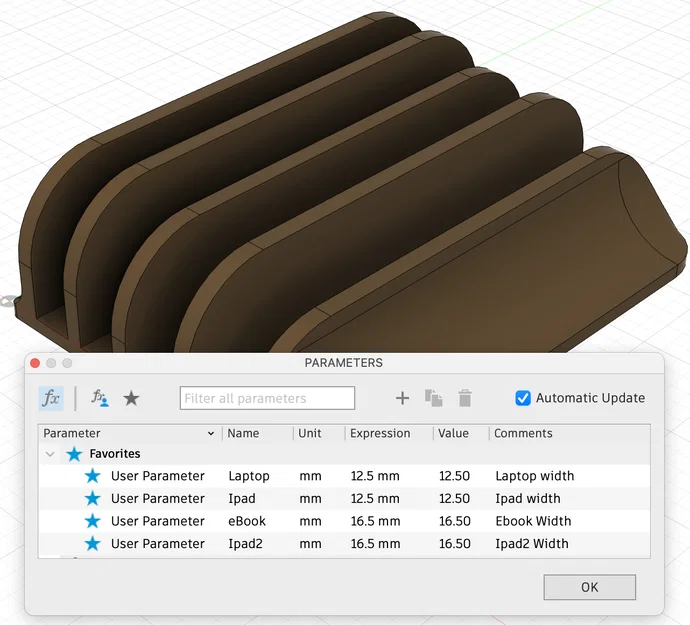Select the eBook name cell

(x=247, y=521)
